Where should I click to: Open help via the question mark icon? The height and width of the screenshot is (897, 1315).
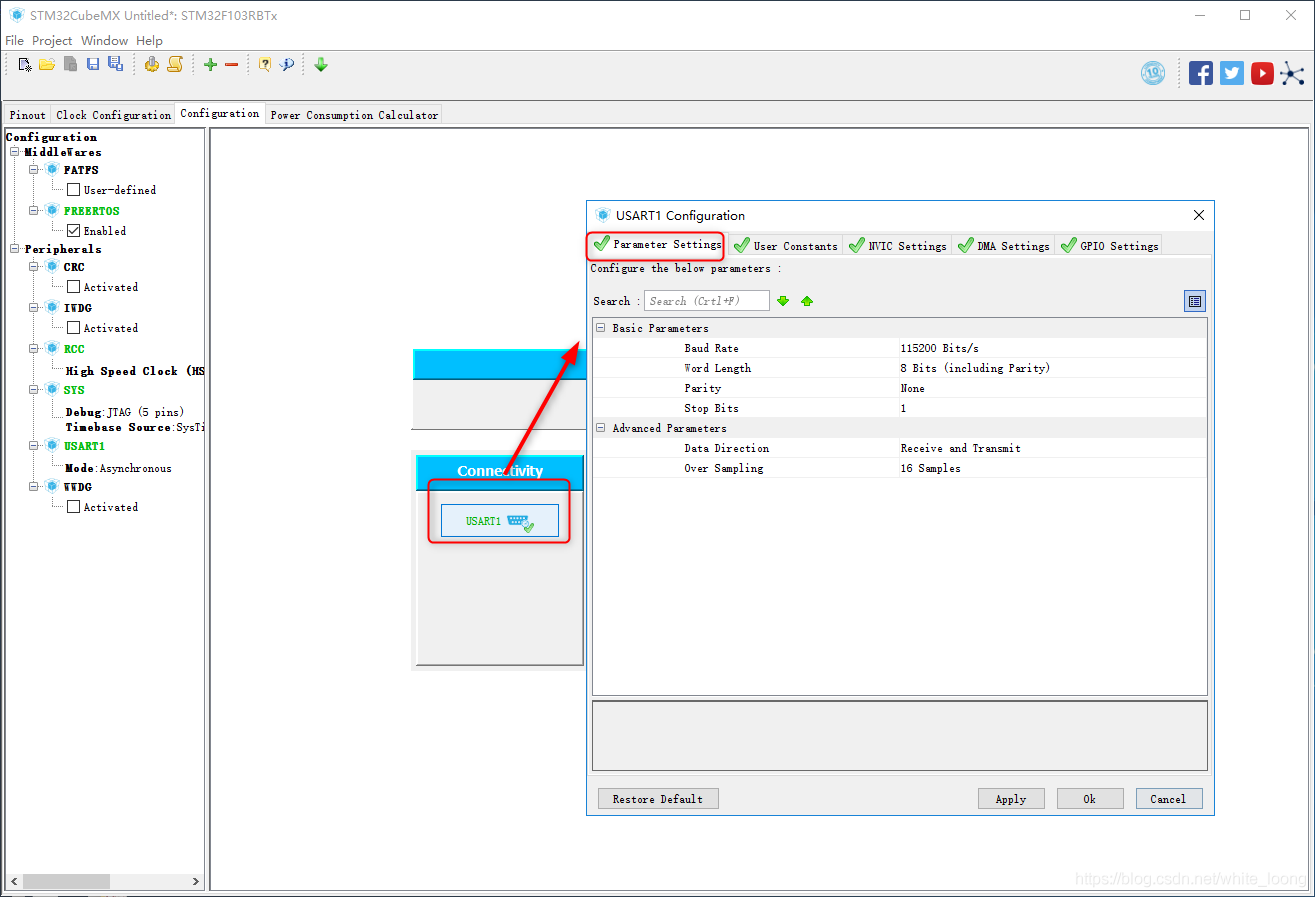pyautogui.click(x=265, y=64)
